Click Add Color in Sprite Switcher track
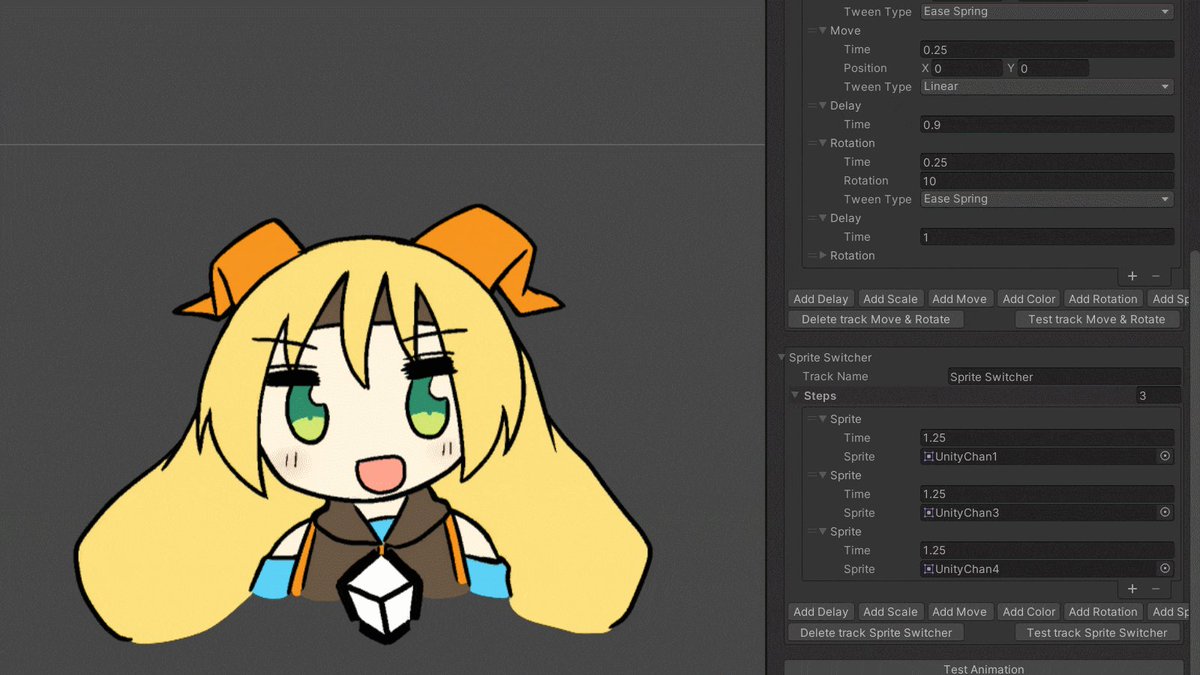The width and height of the screenshot is (1200, 675). tap(1028, 612)
